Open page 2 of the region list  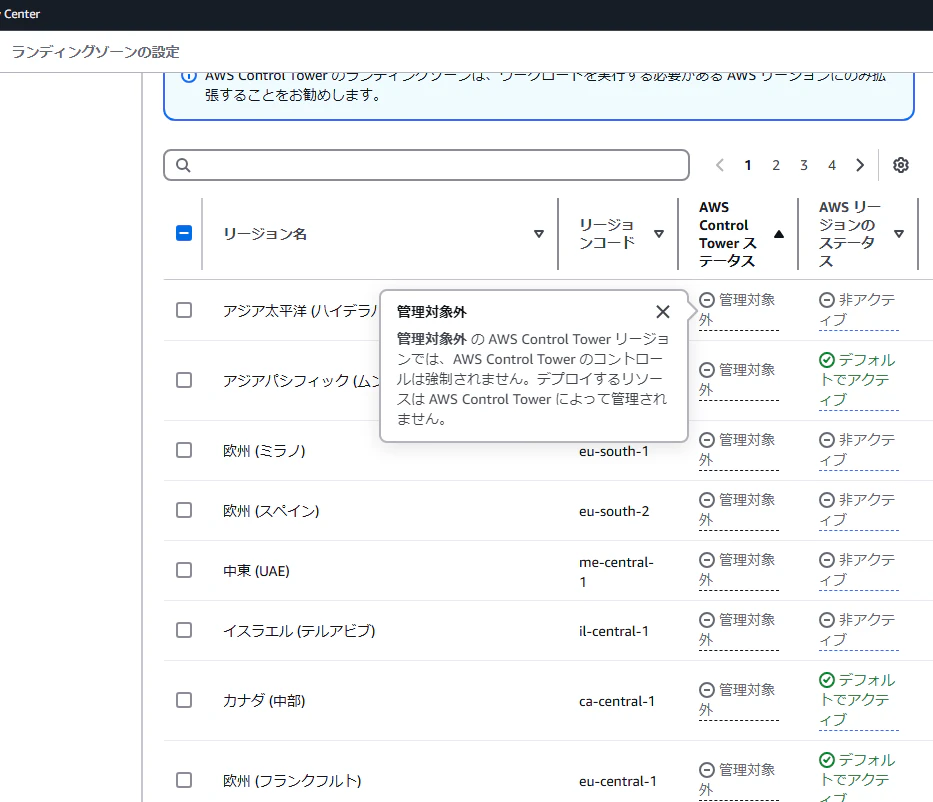click(776, 165)
